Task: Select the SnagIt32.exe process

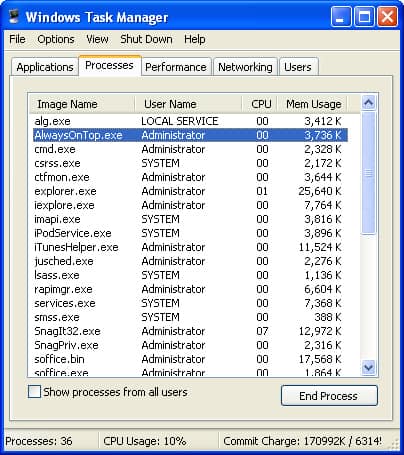Action: (190, 331)
